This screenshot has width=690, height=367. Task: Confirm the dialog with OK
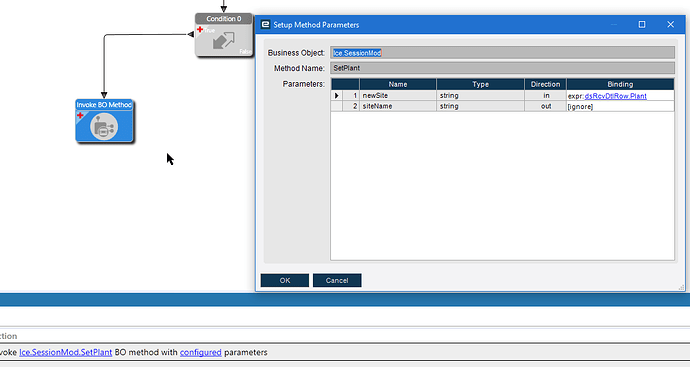[285, 280]
